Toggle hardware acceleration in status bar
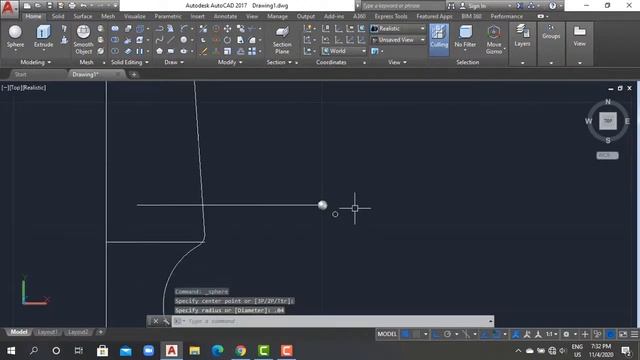The height and width of the screenshot is (360, 640). click(611, 334)
